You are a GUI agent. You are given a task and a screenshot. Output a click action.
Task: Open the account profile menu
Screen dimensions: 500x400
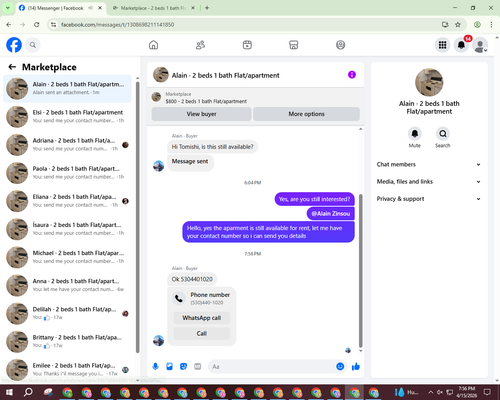(x=480, y=45)
